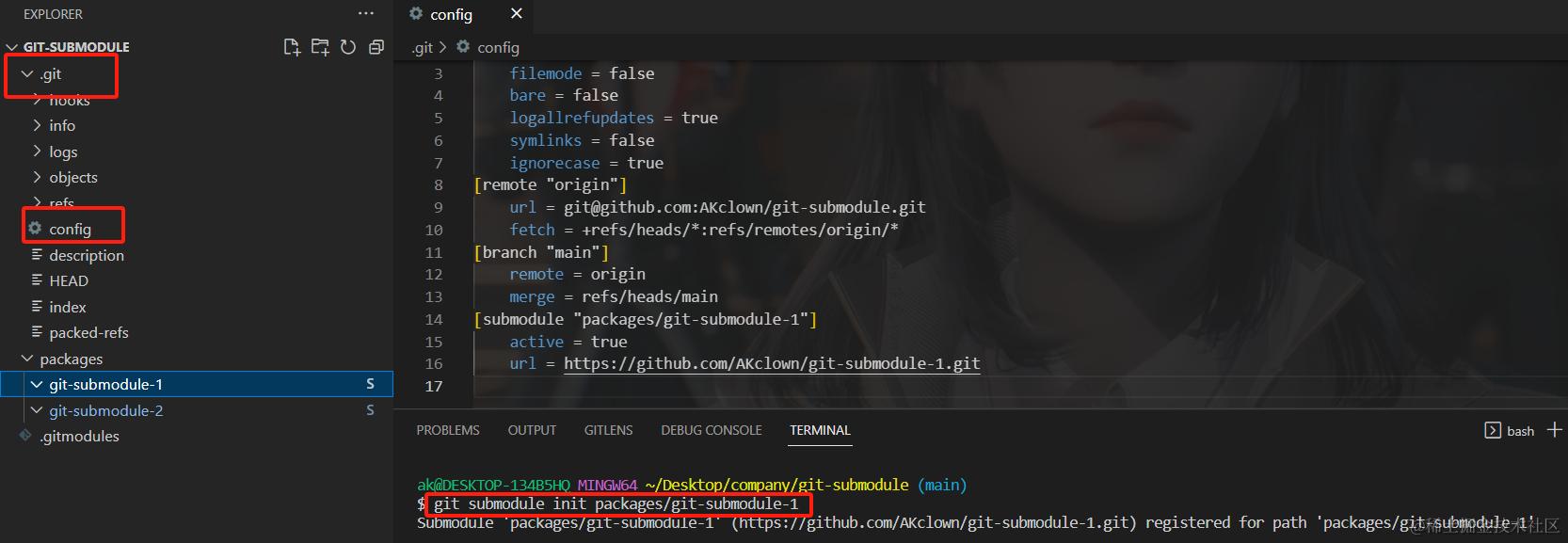Expand the objects folder

pos(37,177)
